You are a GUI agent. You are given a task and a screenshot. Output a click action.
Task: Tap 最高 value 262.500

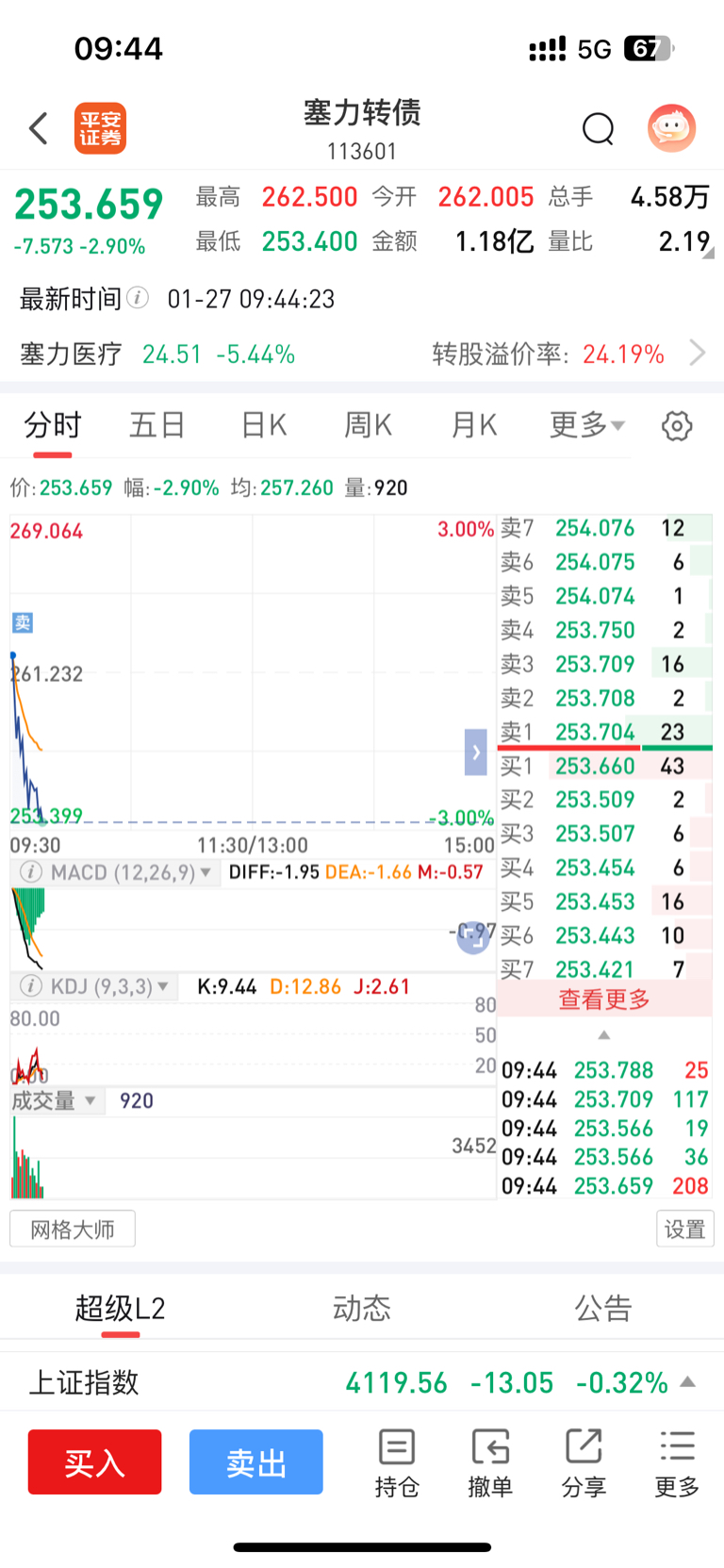(309, 197)
